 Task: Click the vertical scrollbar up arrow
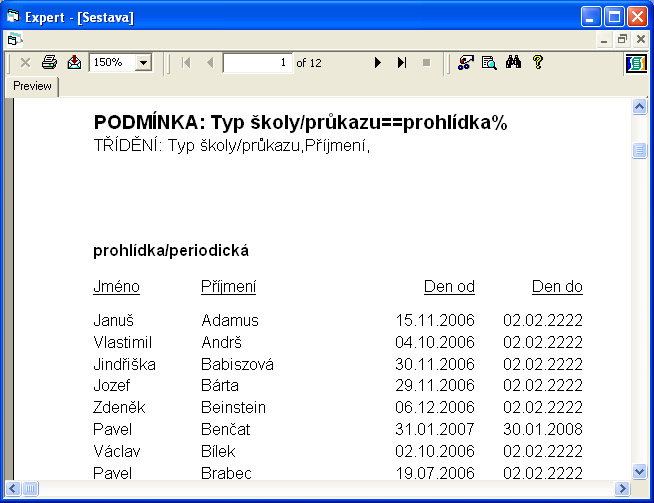(x=640, y=106)
